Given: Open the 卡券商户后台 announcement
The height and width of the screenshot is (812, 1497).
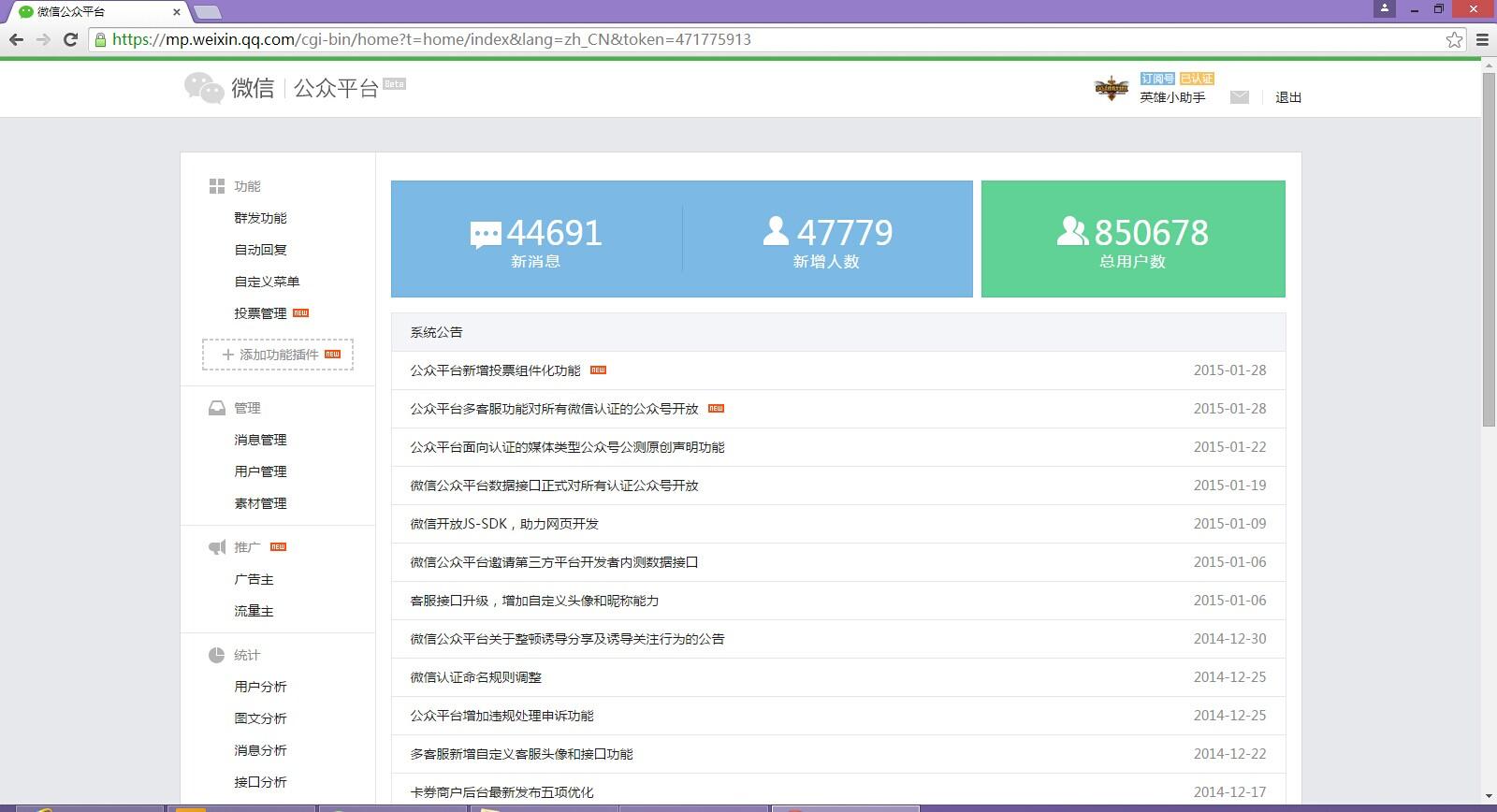Looking at the screenshot, I should pyautogui.click(x=501, y=792).
